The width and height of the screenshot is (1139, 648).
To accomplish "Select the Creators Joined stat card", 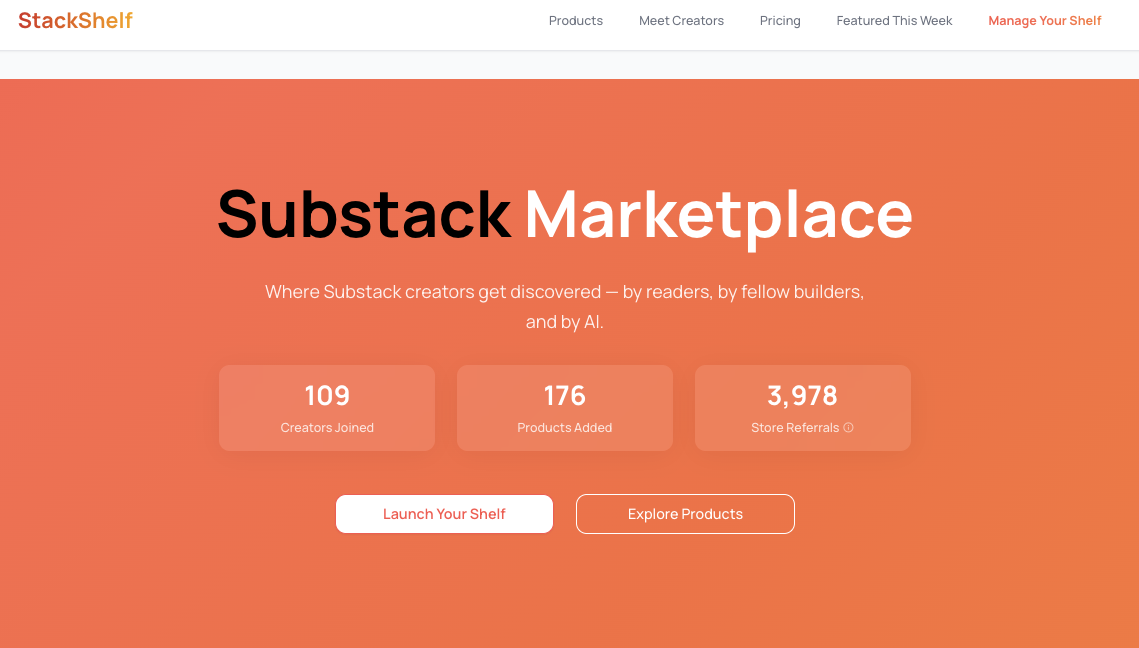I will (x=327, y=407).
